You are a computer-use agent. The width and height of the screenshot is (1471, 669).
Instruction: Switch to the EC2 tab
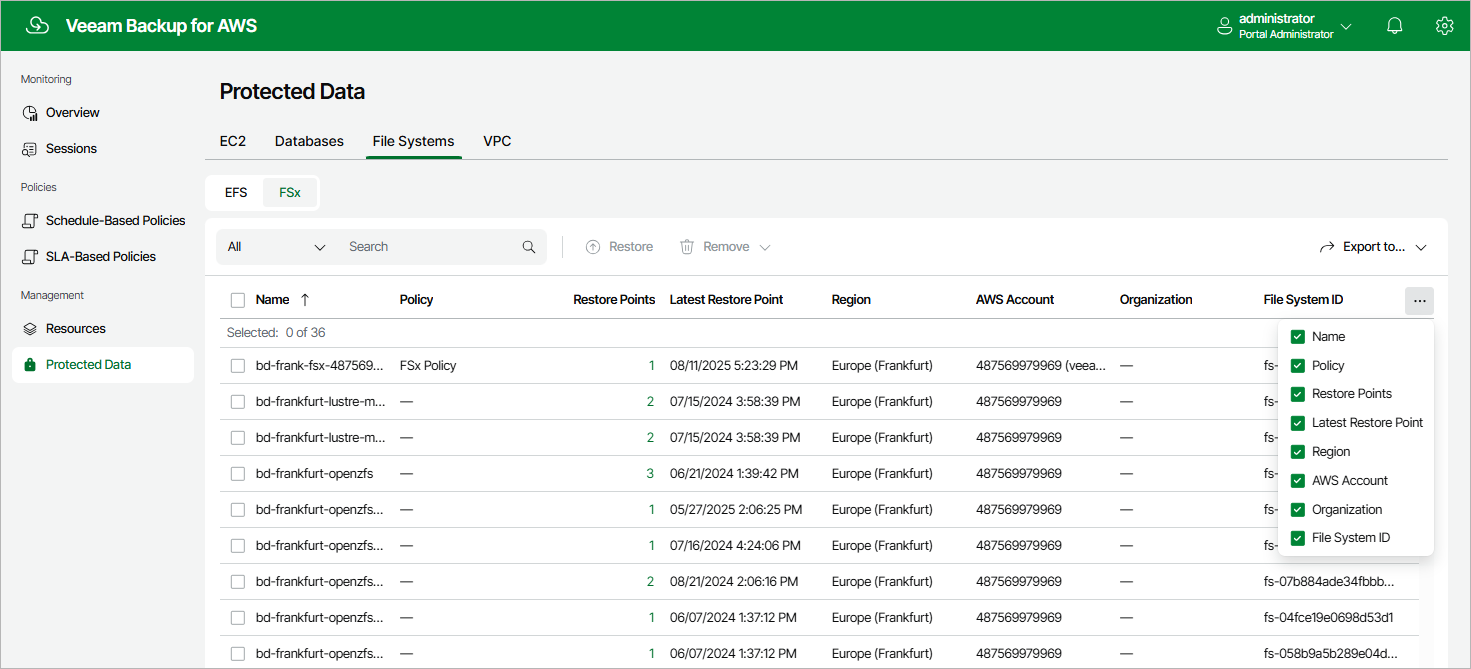pos(233,141)
